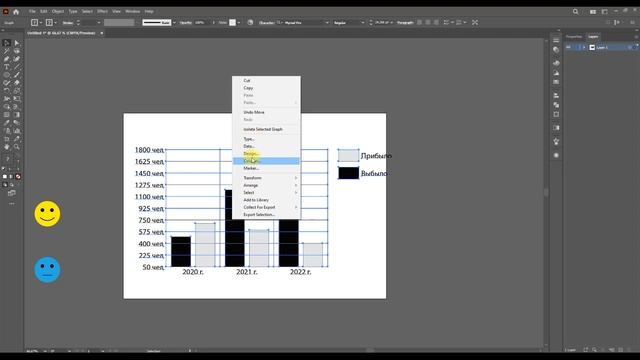
Task: Open the fill color dropdown arrow
Action: (41, 23)
